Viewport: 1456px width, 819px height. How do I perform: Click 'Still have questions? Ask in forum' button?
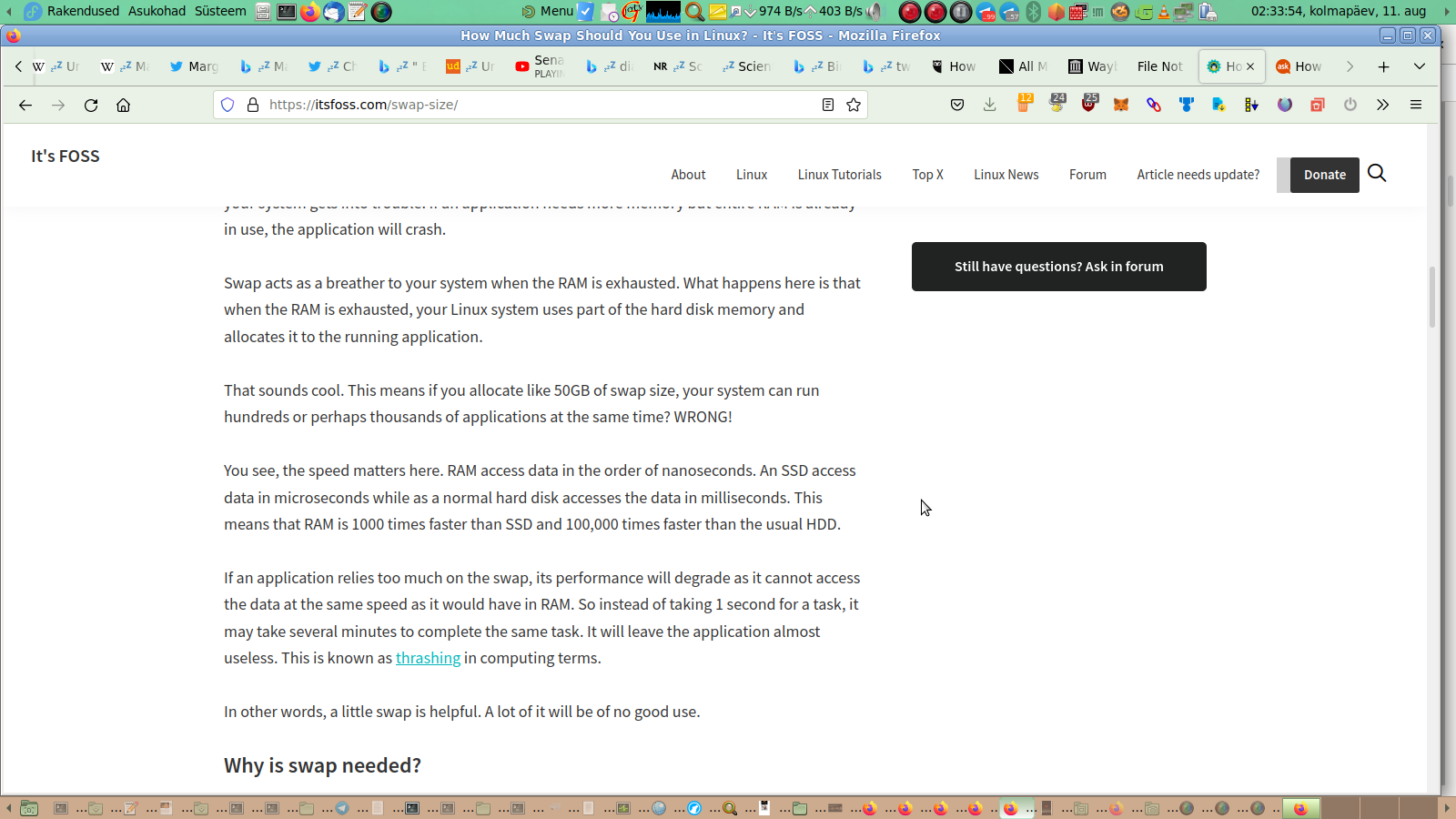pos(1059,267)
